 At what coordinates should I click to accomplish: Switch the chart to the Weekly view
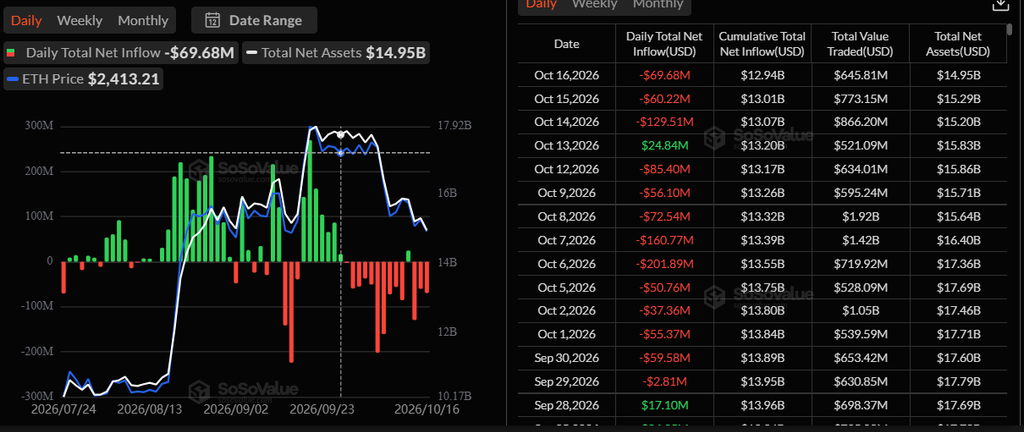[80, 20]
